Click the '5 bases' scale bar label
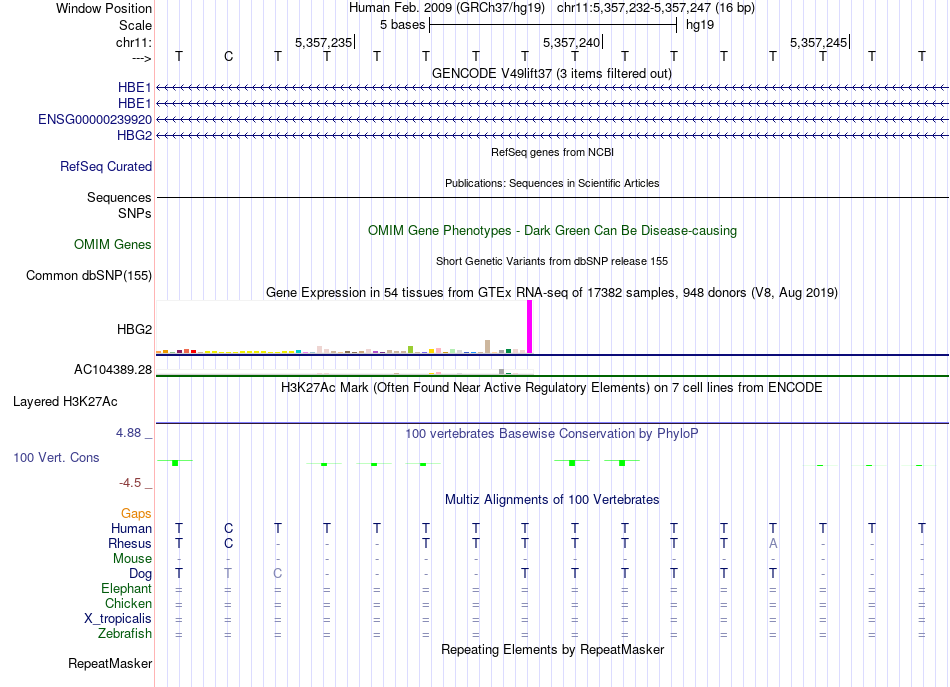This screenshot has width=950, height=687. pos(402,25)
